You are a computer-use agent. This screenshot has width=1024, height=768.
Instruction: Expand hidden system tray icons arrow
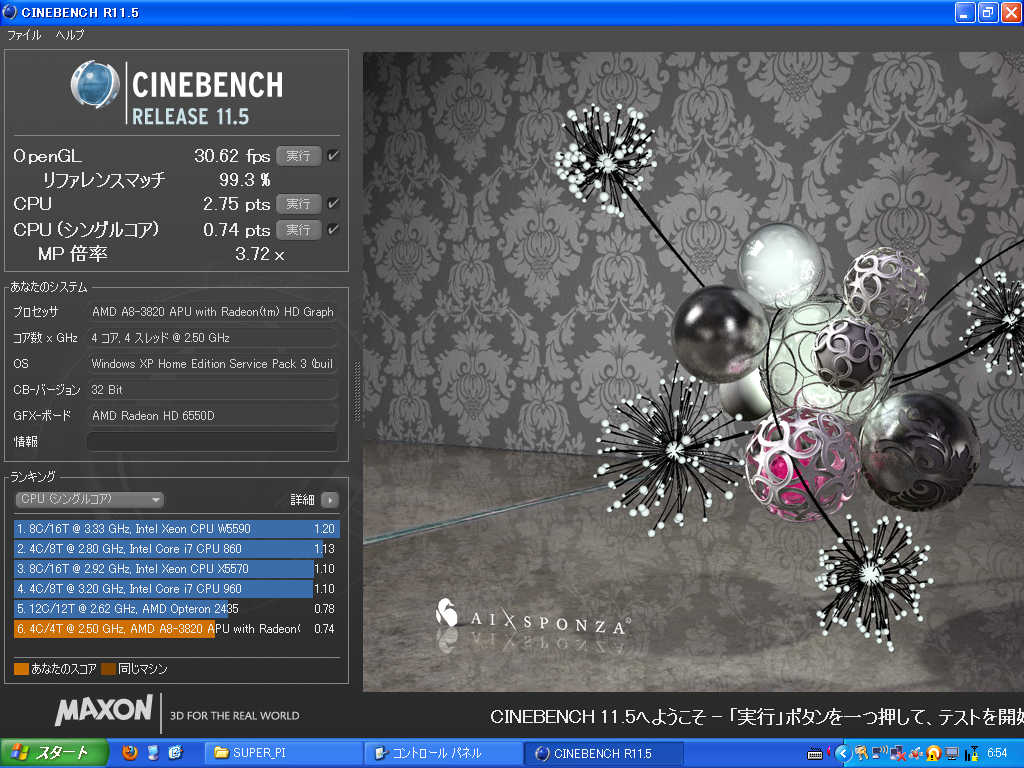pos(842,753)
